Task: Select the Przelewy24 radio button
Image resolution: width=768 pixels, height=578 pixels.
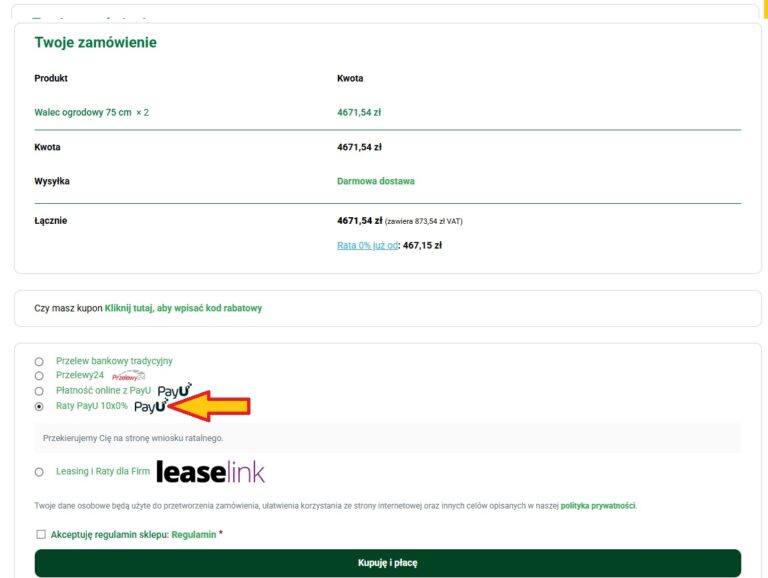Action: click(39, 376)
